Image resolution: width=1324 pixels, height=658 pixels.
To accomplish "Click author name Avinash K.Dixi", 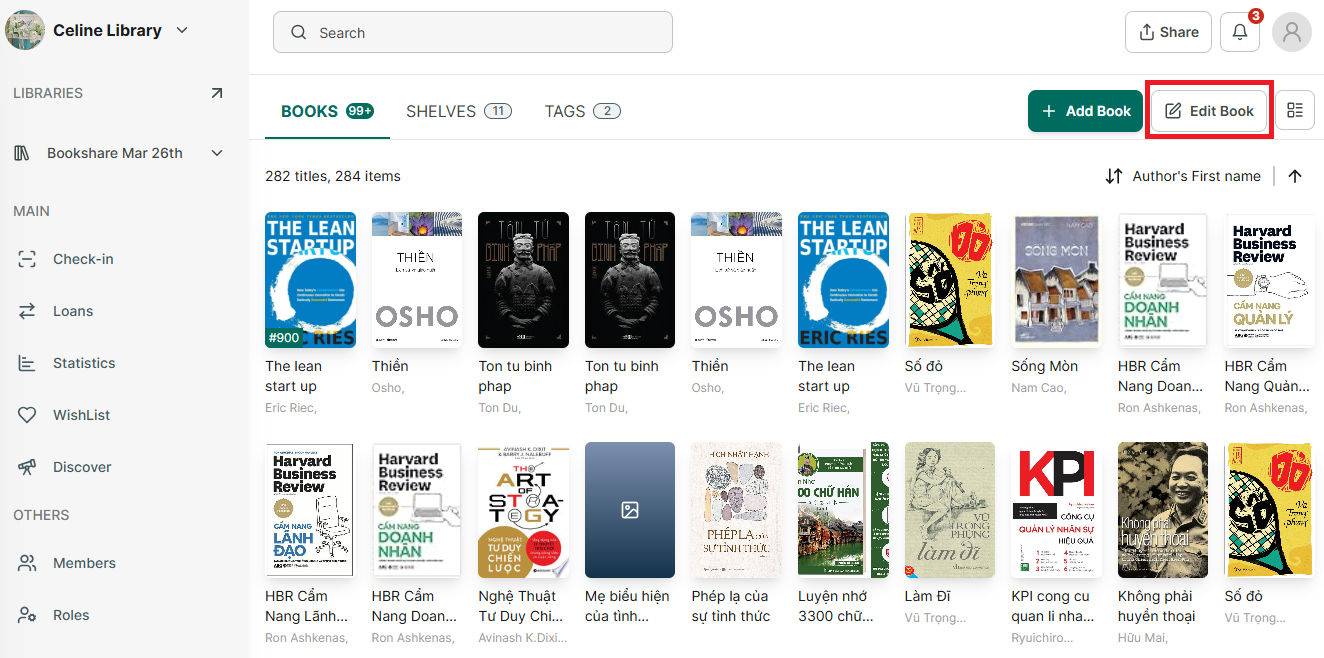I will (x=522, y=637).
